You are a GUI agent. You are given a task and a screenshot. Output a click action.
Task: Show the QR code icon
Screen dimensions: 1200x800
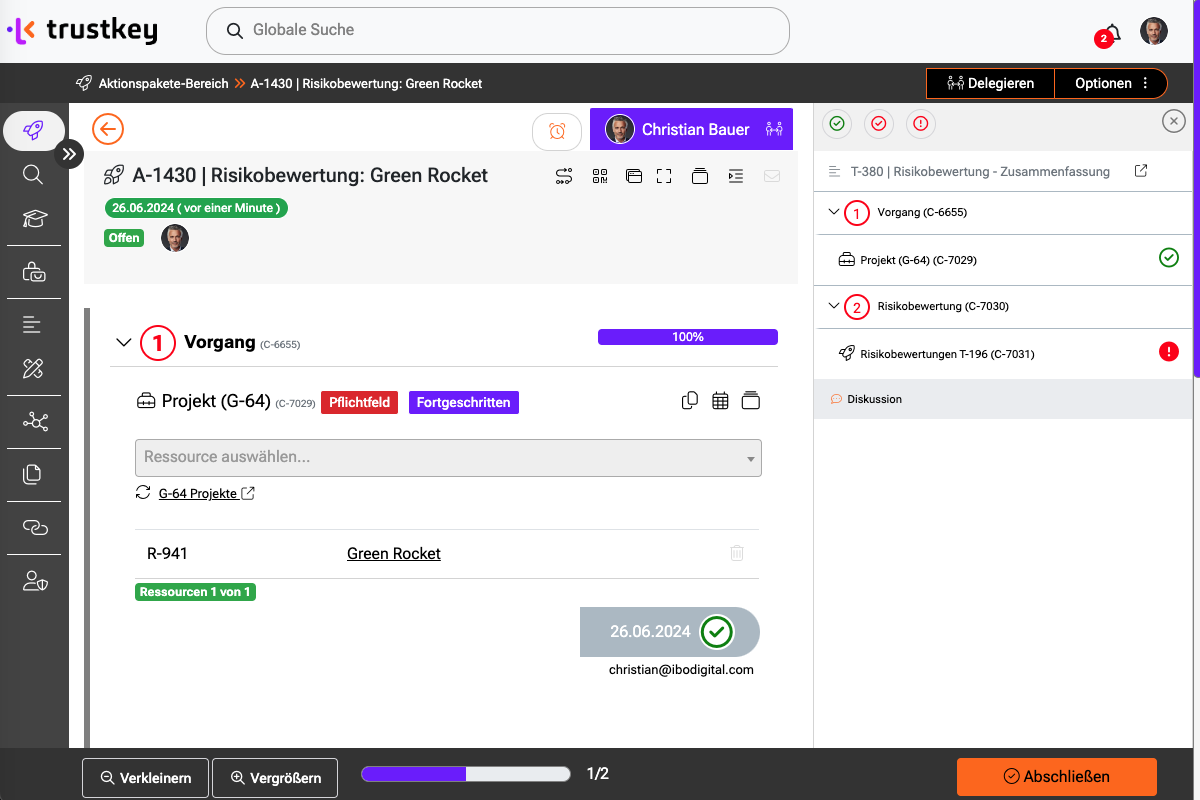(600, 176)
